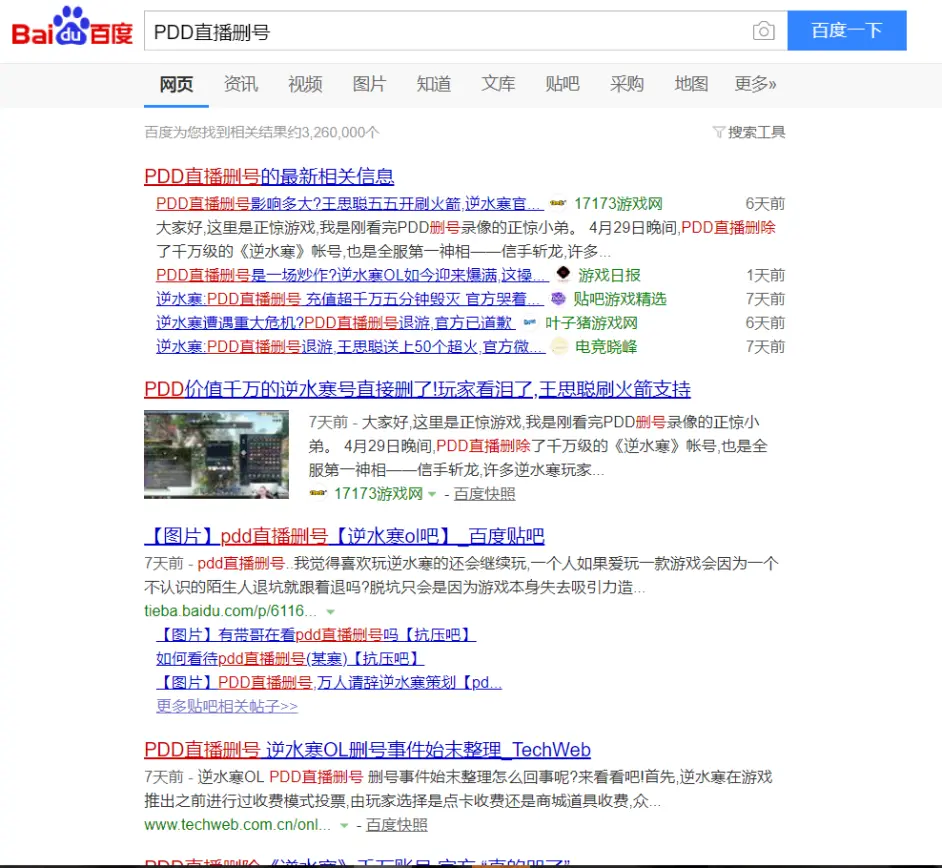Select the 网页 tab

[176, 83]
